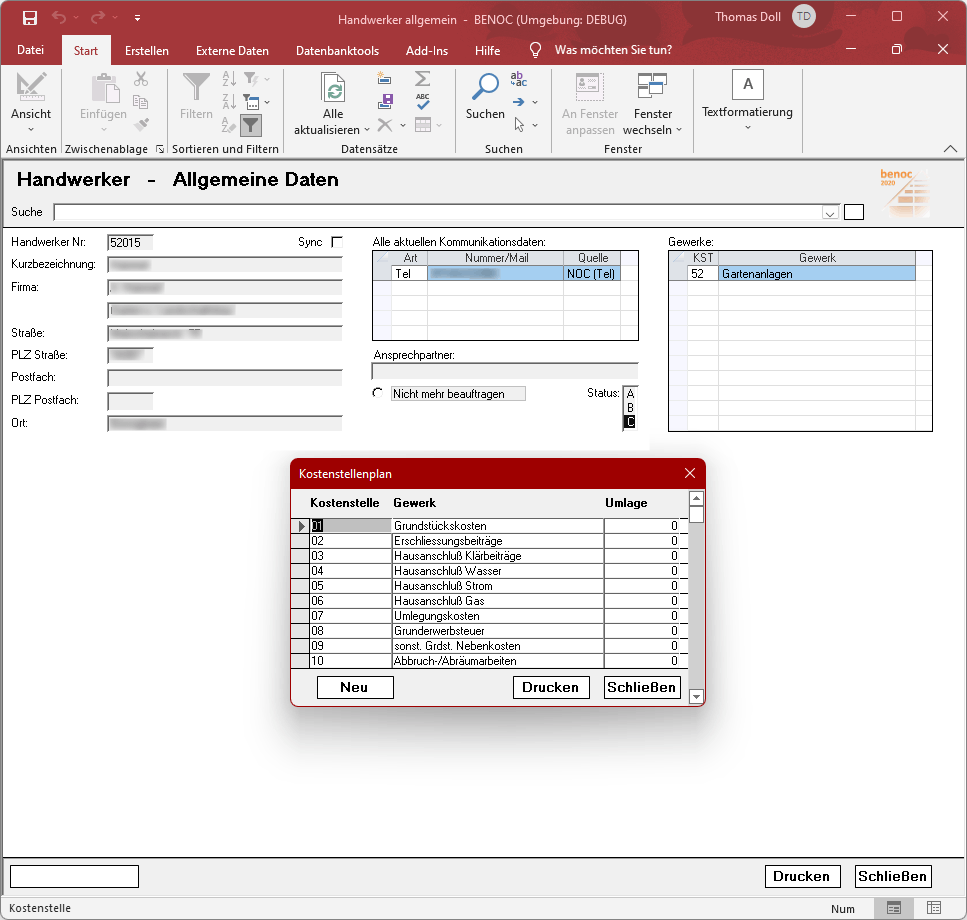Click Alle aktualisieren refresh icon
The width and height of the screenshot is (967, 920).
pyautogui.click(x=333, y=90)
